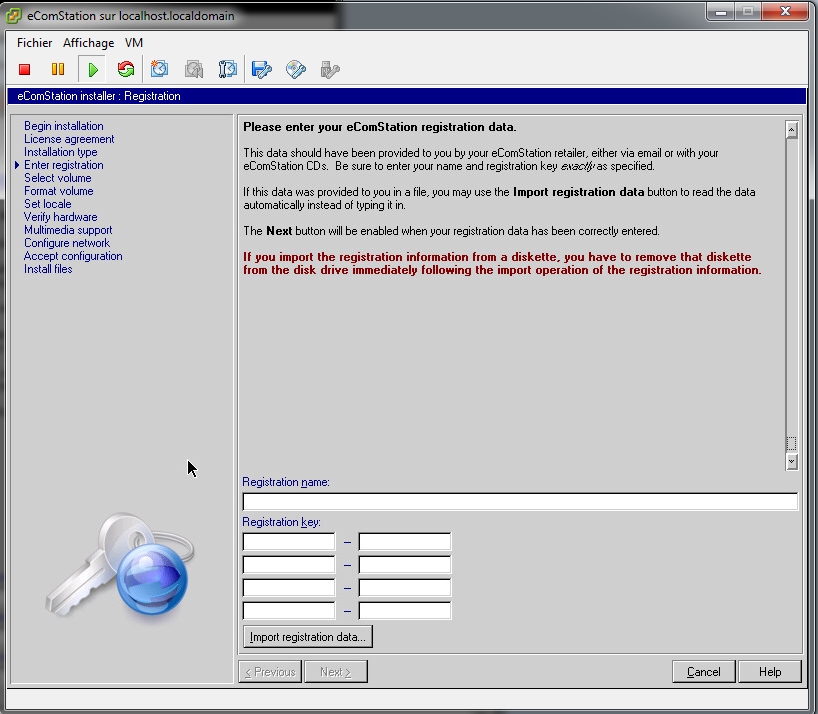Open the Fichier menu
The width and height of the screenshot is (818, 714).
pos(34,43)
